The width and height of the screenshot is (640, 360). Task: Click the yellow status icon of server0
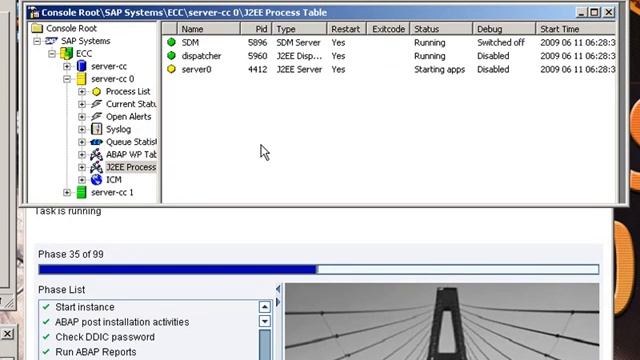171,69
